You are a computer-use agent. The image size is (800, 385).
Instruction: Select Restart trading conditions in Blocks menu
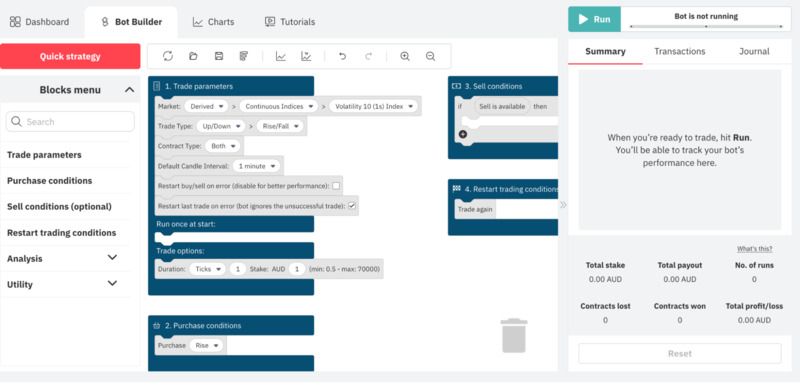click(62, 233)
